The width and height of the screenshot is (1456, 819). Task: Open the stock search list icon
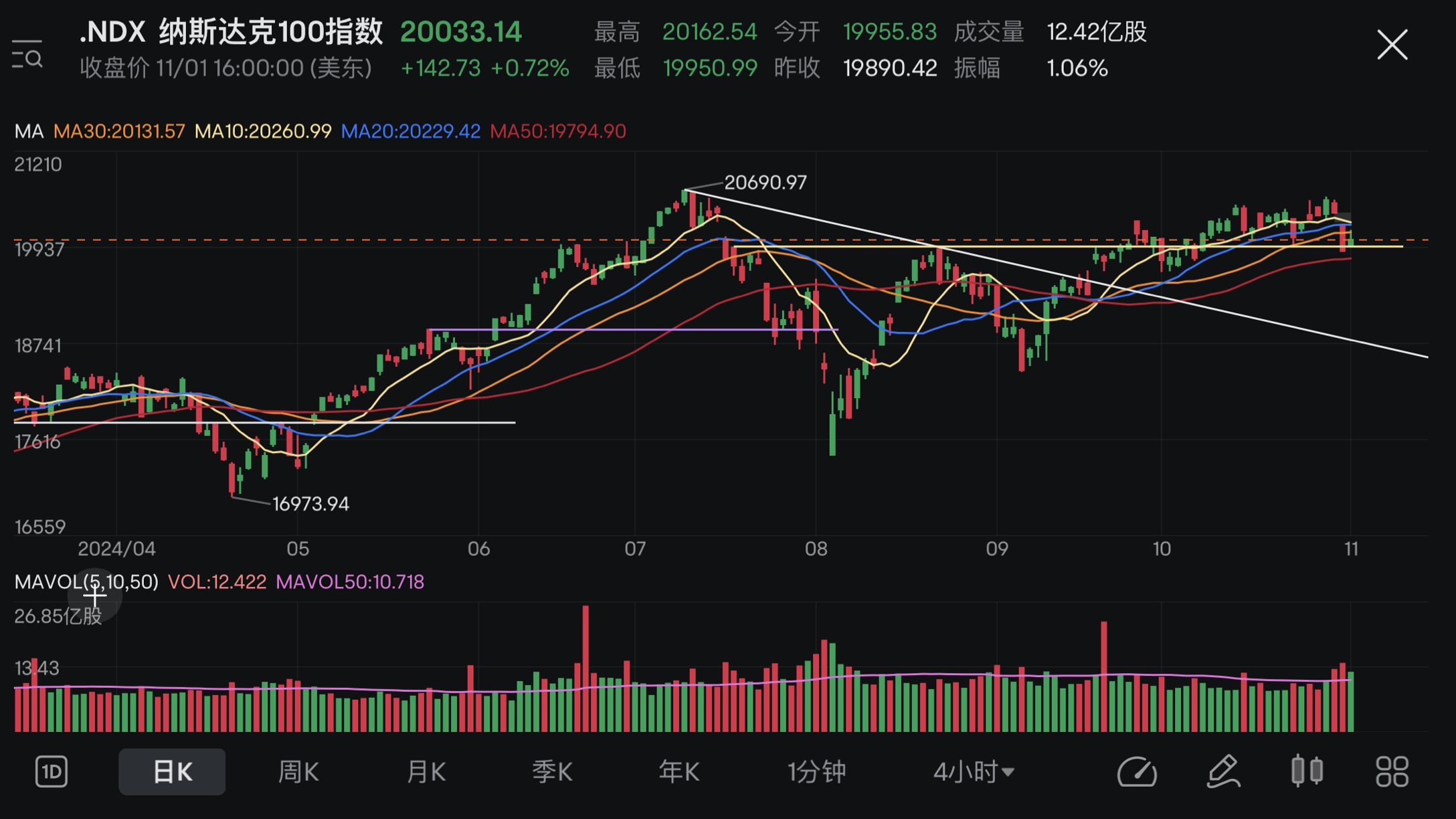point(27,54)
